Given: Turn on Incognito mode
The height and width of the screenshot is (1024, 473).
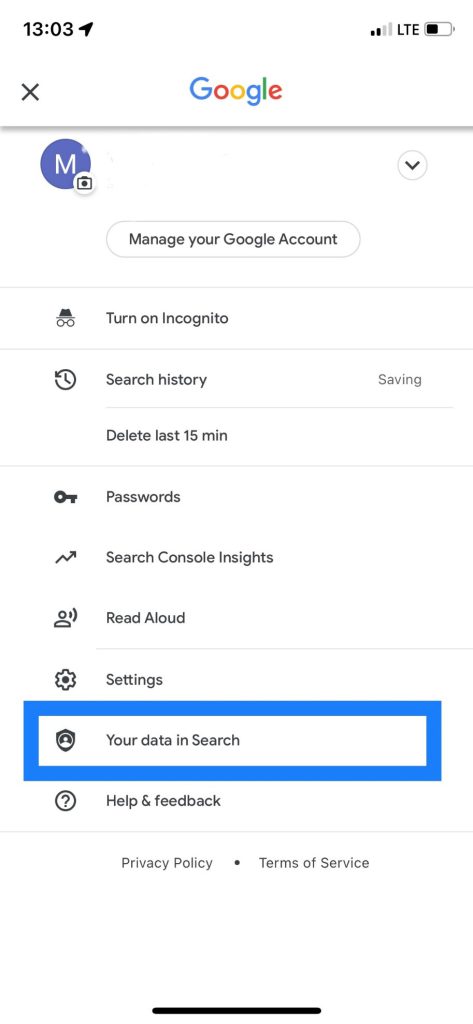Looking at the screenshot, I should [x=236, y=319].
